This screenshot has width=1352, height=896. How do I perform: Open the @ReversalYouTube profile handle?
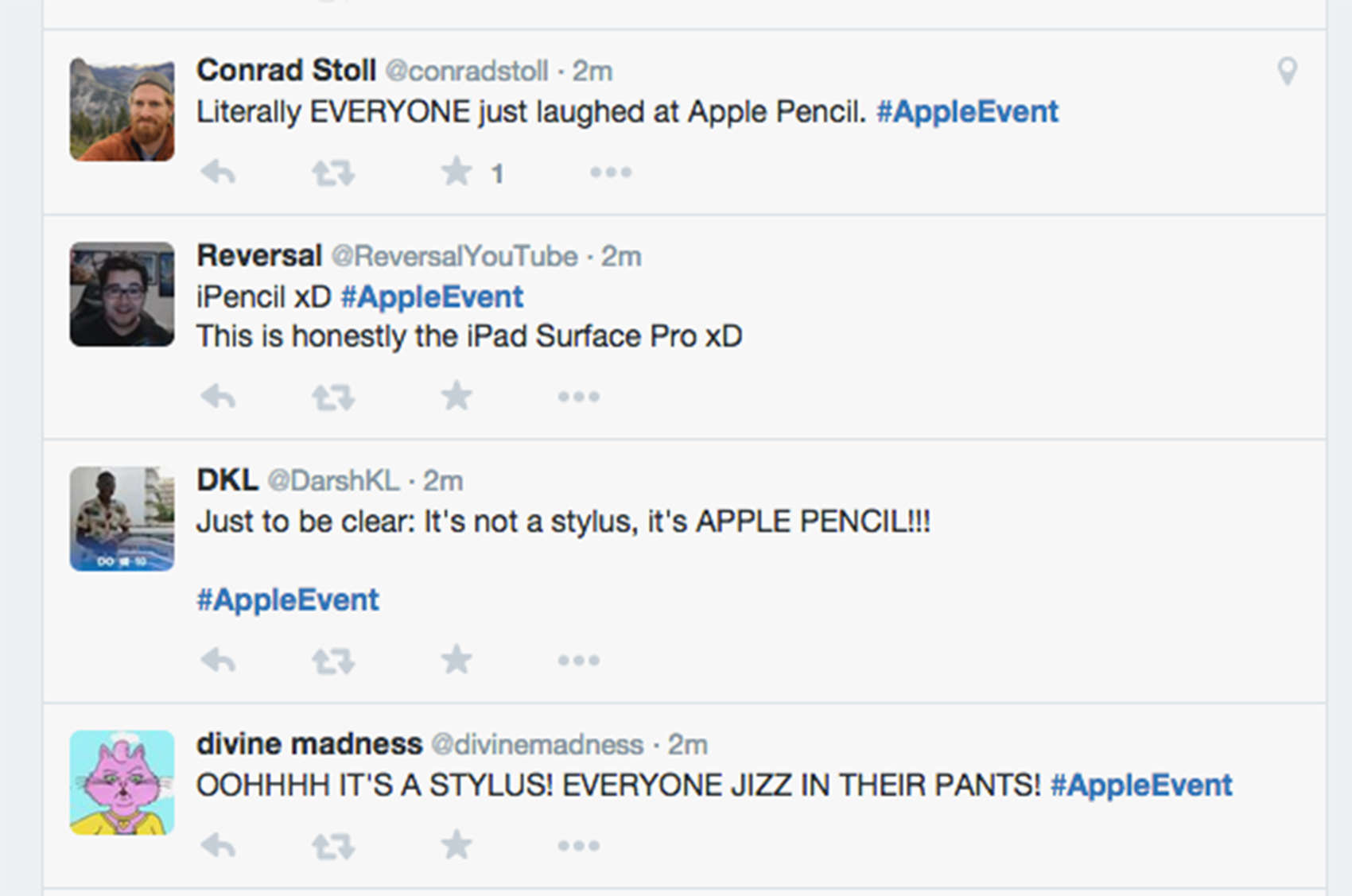454,256
